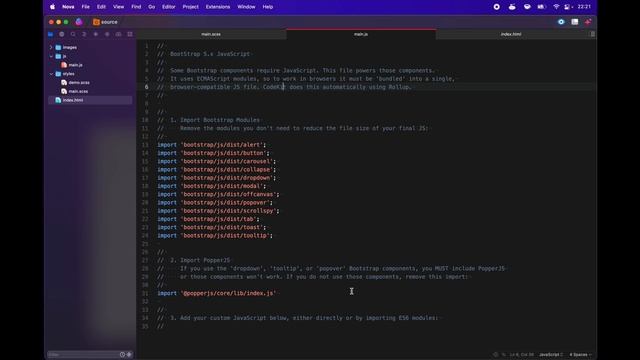Open the All Sidebars grid icon
Image resolution: width=640 pixels, height=360 pixels.
[130, 34]
